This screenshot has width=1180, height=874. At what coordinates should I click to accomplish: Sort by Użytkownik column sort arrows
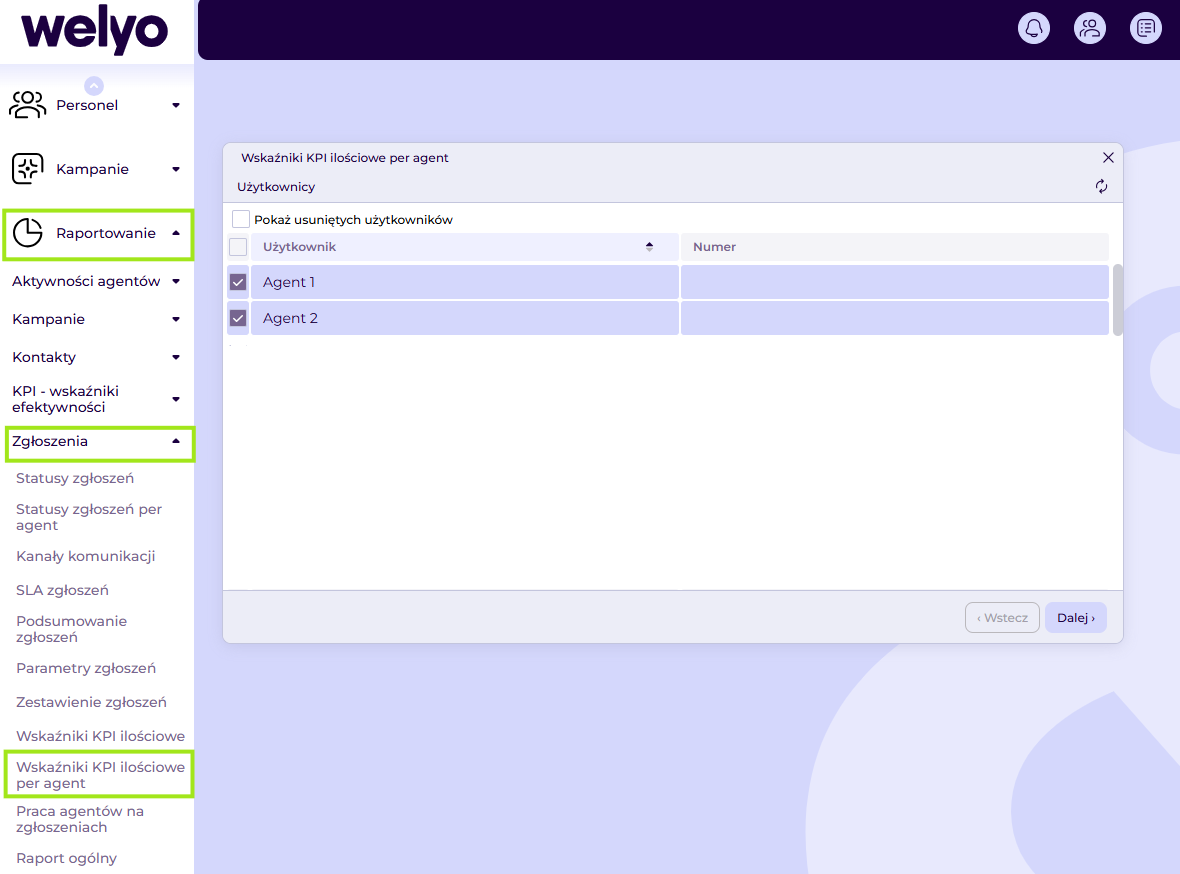pyautogui.click(x=649, y=246)
